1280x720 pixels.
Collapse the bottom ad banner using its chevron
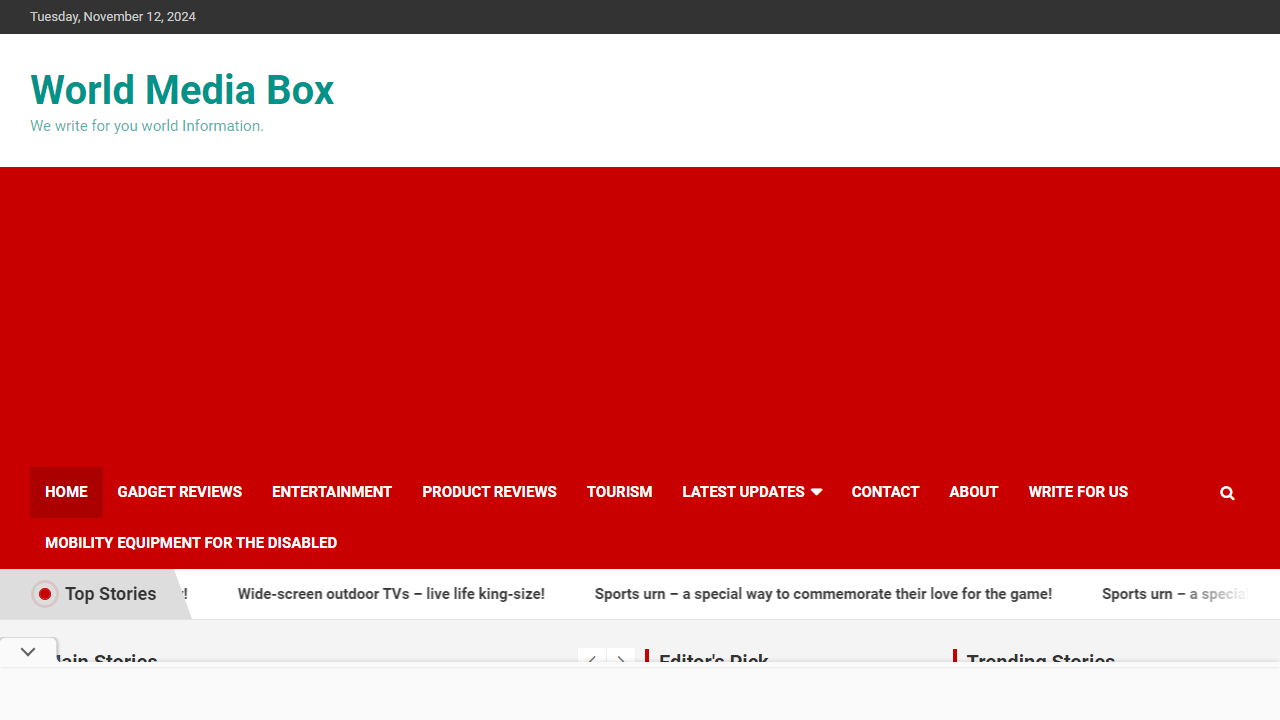[27, 651]
